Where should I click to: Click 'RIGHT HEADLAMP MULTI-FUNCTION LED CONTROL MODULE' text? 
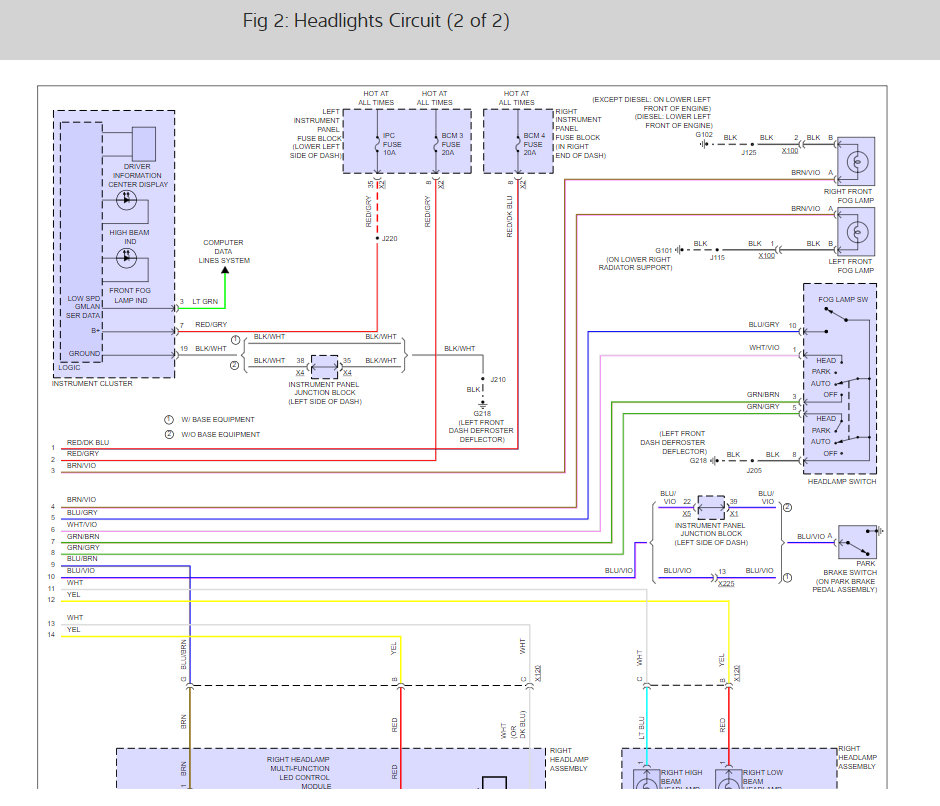[x=299, y=773]
